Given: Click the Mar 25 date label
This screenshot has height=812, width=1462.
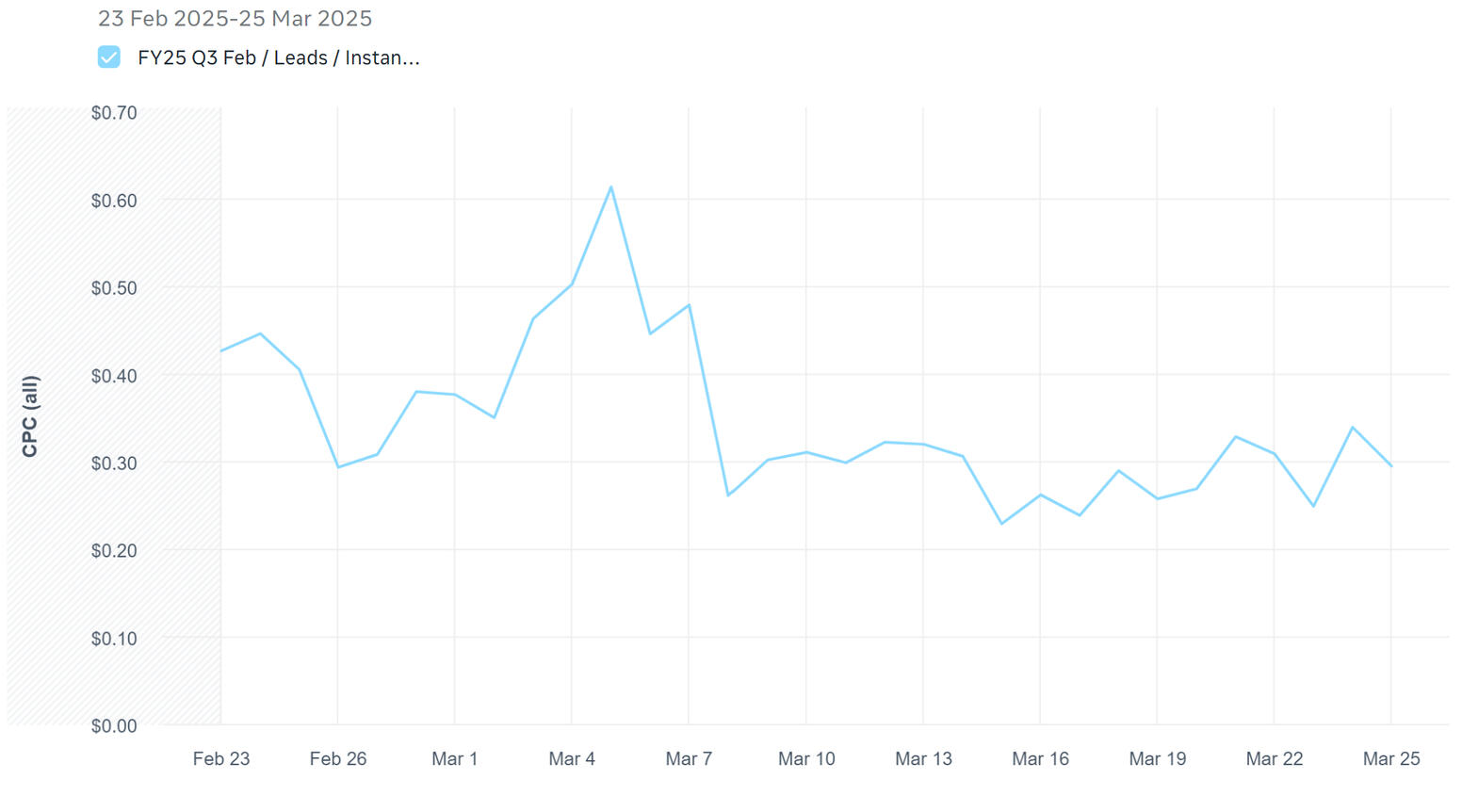Looking at the screenshot, I should [x=1391, y=758].
